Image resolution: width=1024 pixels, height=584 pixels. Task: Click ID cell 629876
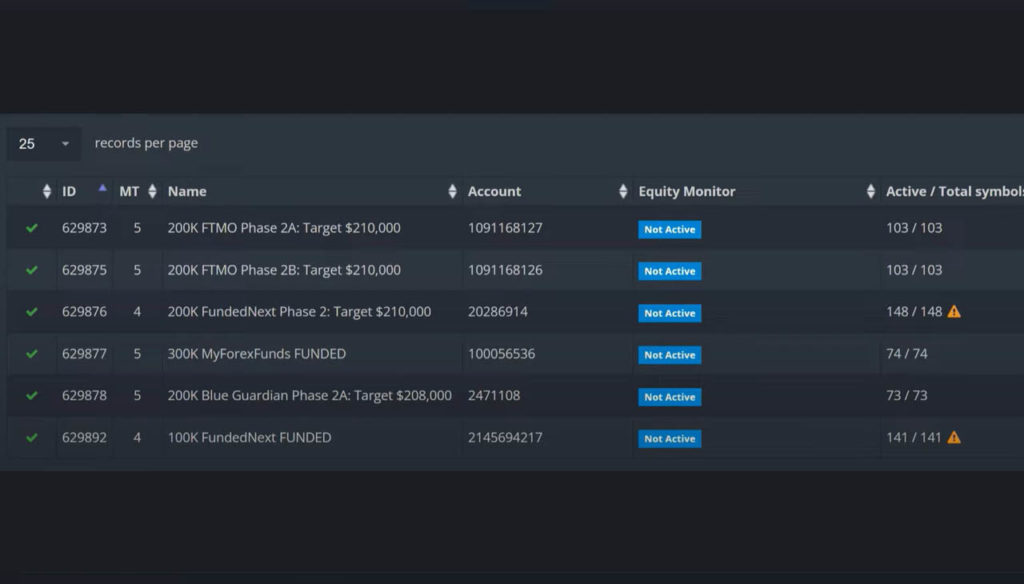(x=84, y=312)
